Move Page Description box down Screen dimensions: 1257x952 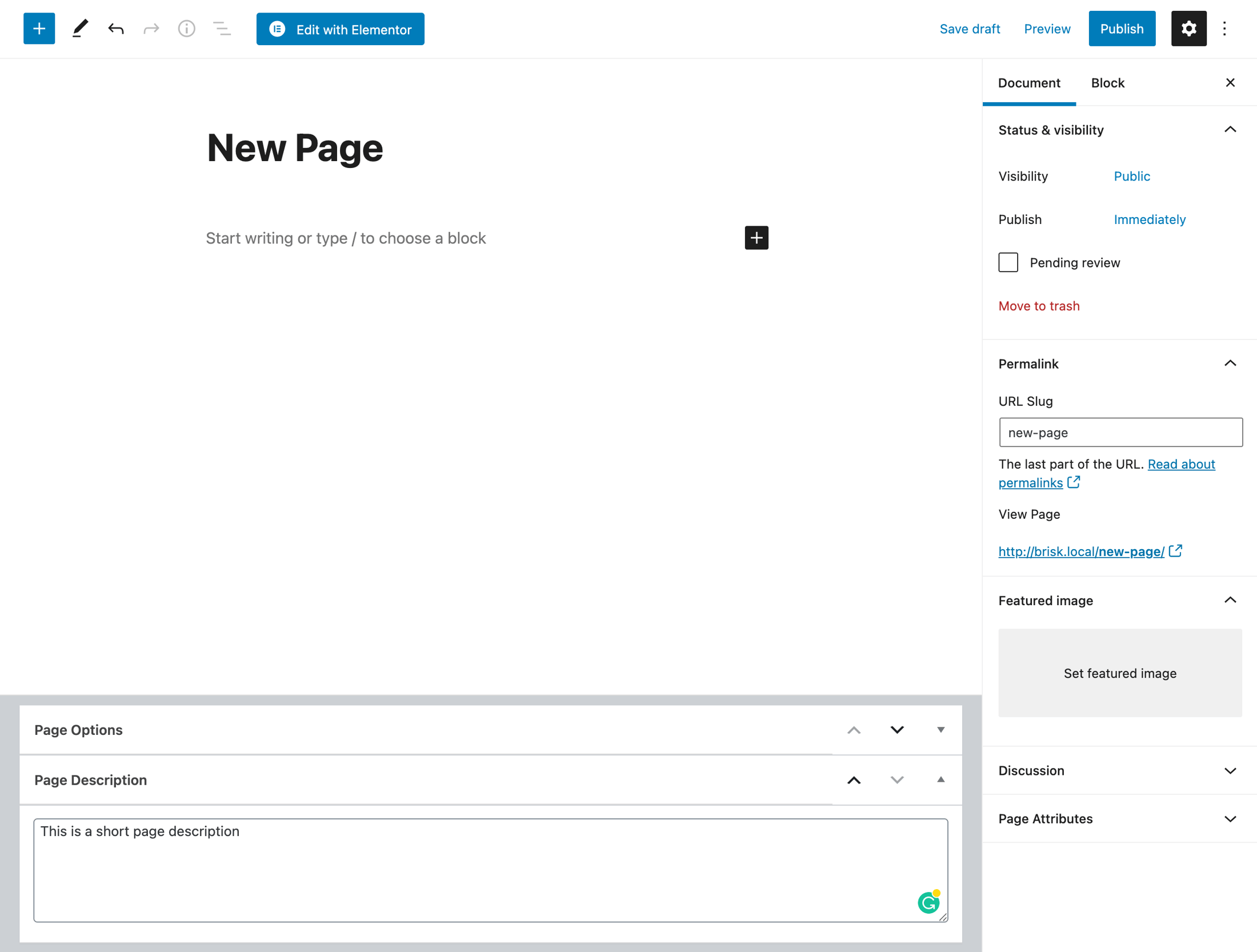897,780
